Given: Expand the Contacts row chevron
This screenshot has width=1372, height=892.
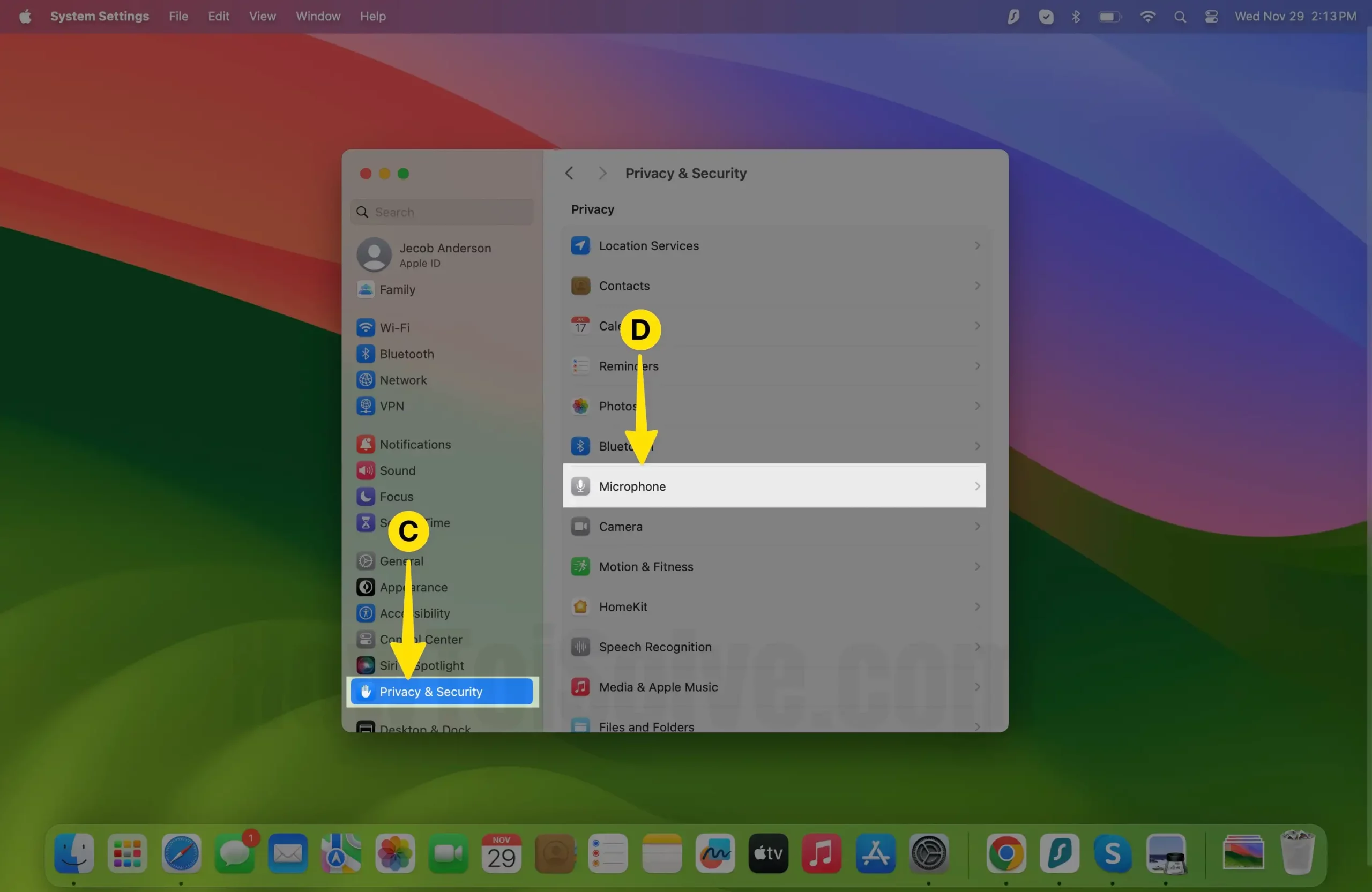Looking at the screenshot, I should point(977,286).
